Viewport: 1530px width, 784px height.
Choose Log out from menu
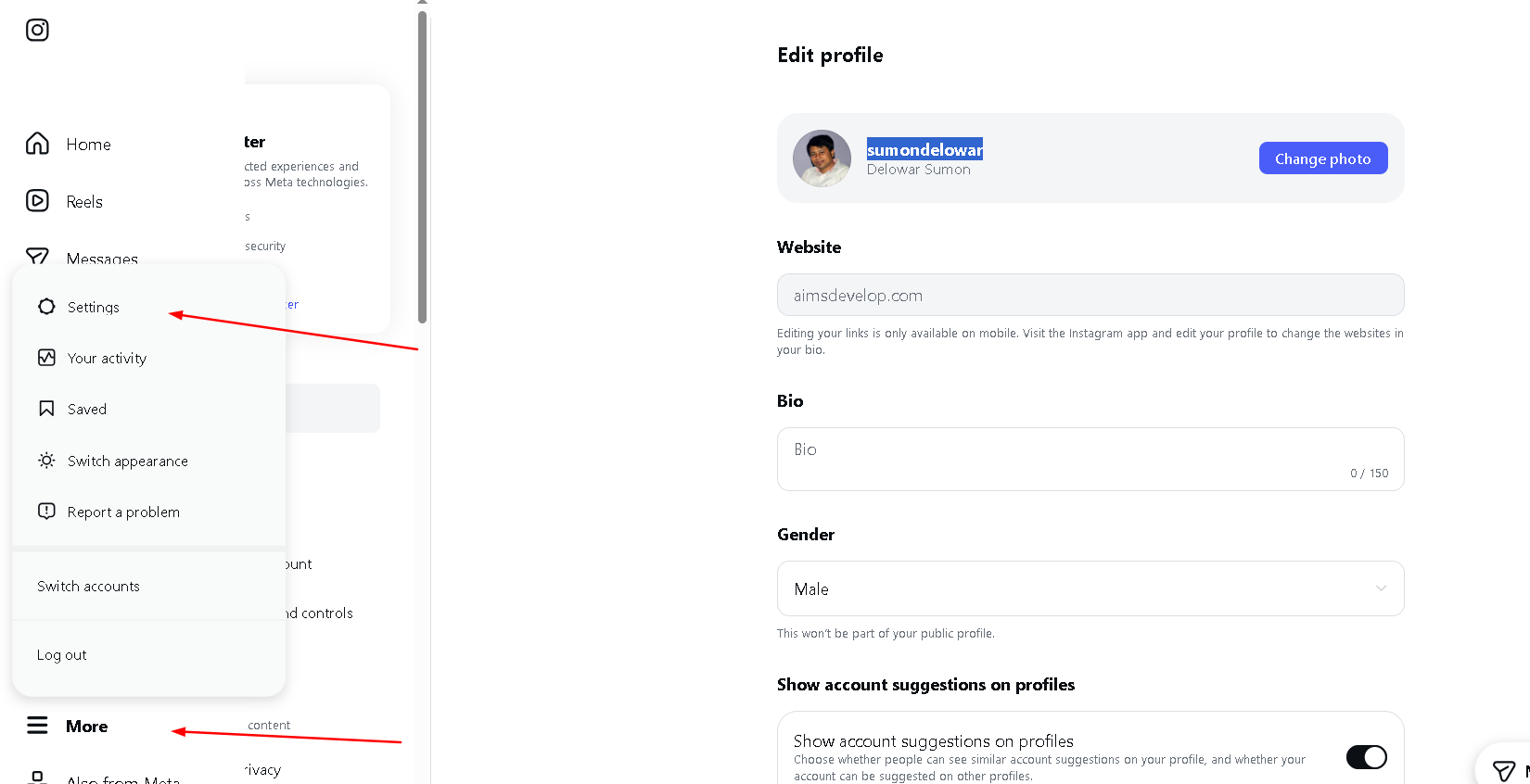pyautogui.click(x=62, y=655)
